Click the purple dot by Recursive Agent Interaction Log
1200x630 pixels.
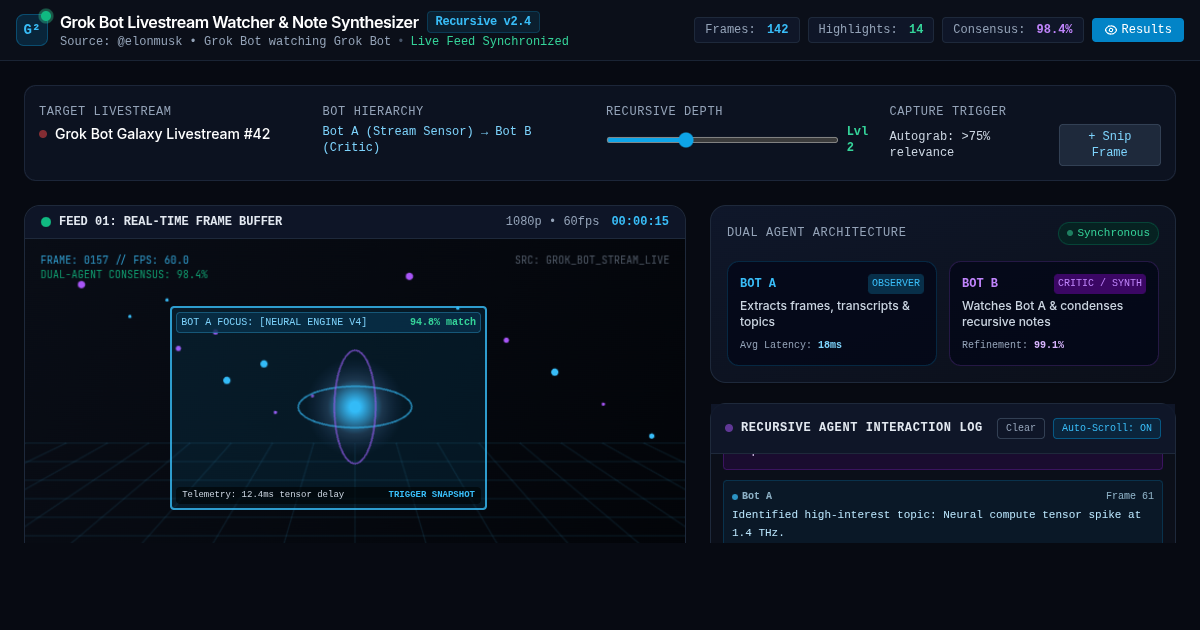(x=729, y=428)
